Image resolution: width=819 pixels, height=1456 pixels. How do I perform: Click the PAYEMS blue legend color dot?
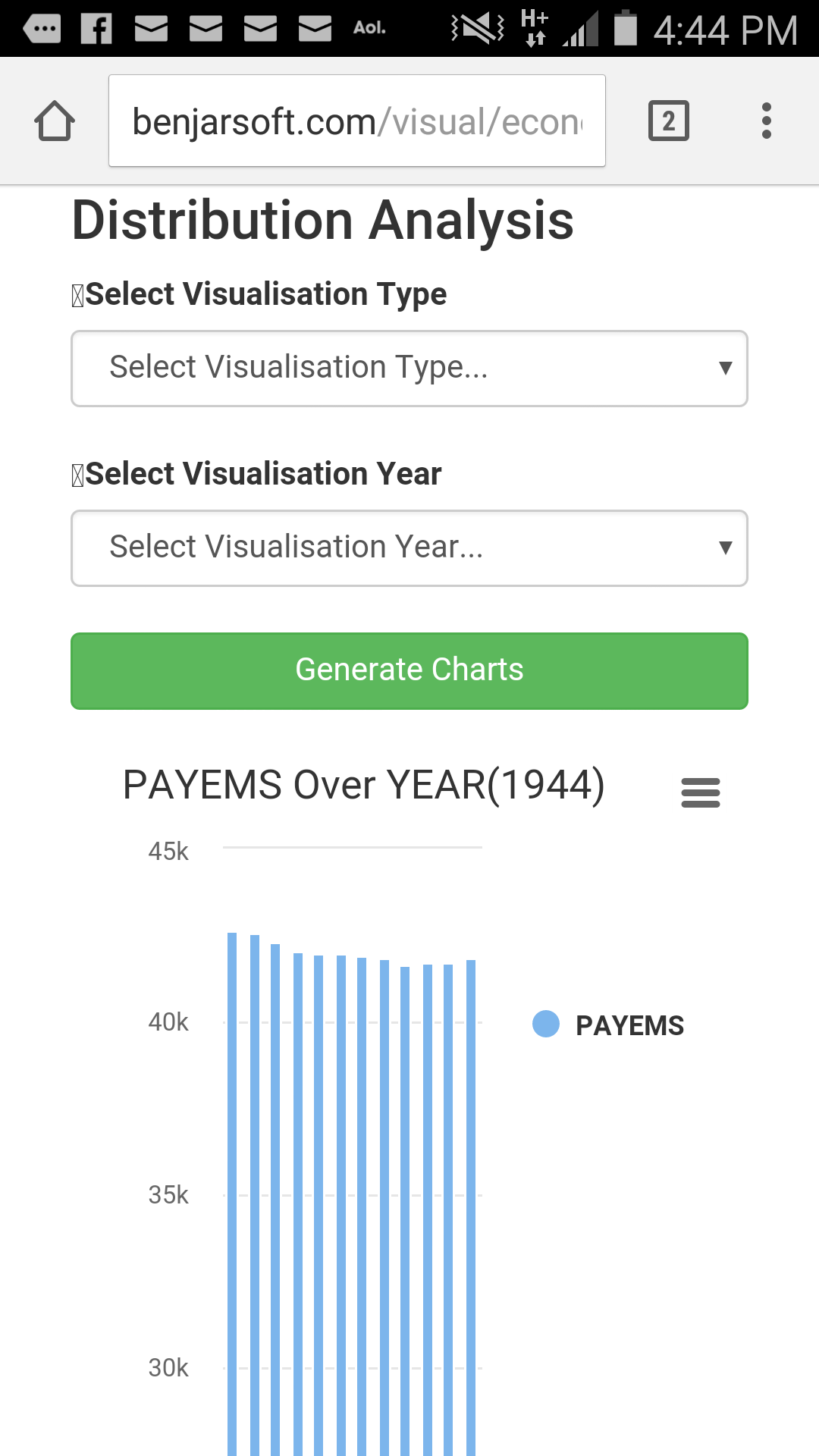pyautogui.click(x=546, y=1024)
